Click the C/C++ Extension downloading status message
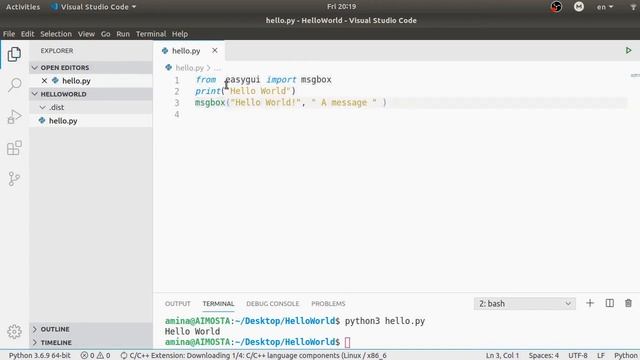The height and width of the screenshot is (360, 640). pos(253,356)
